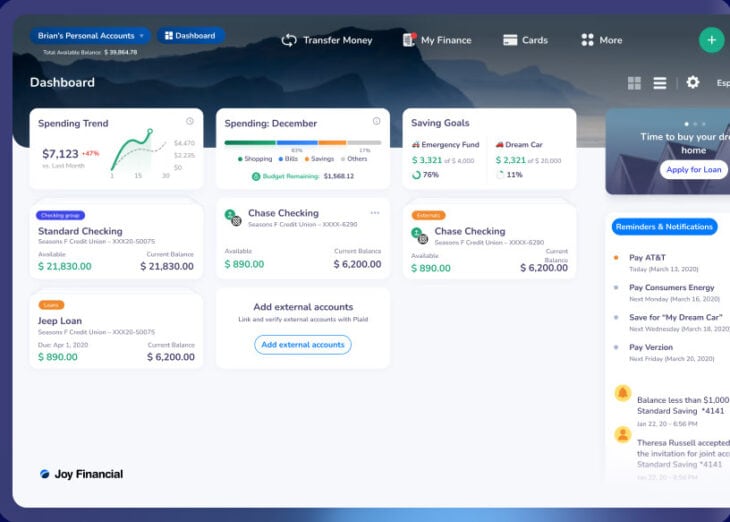Image resolution: width=730 pixels, height=522 pixels.
Task: Open Brian's Personal Accounts dropdown
Action: 90,36
